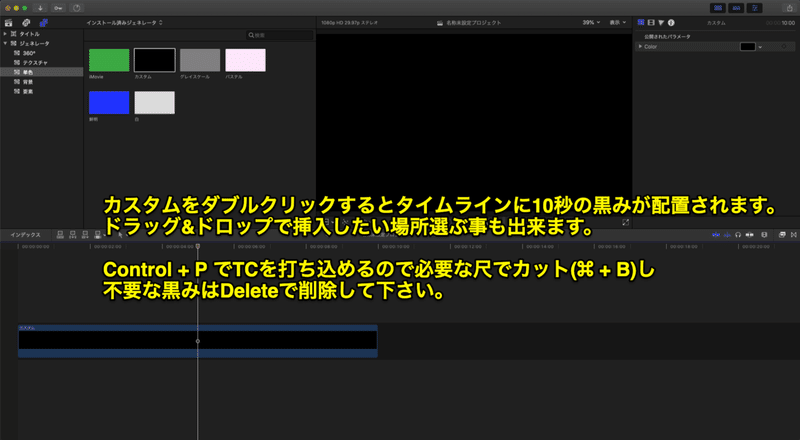
Task: Click the 1080p HD 29.97p format text
Action: point(349,23)
